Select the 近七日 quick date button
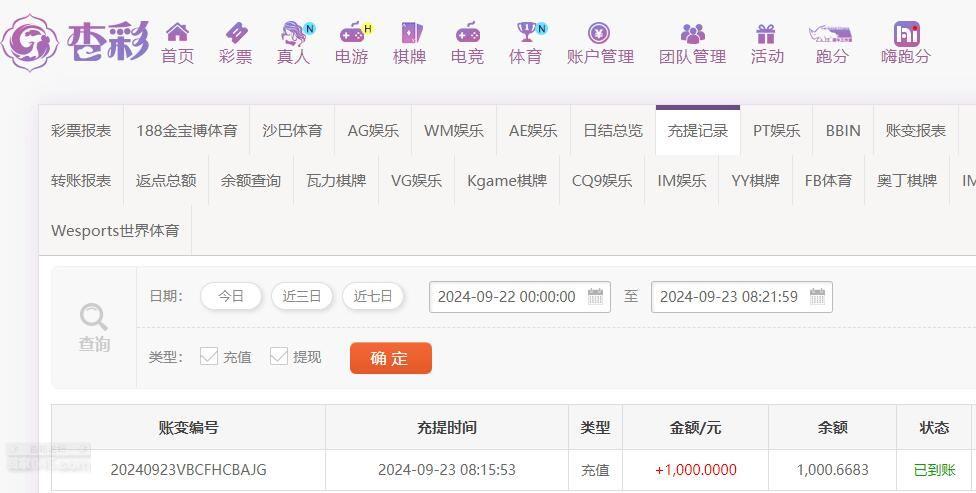The height and width of the screenshot is (493, 976). point(373,296)
